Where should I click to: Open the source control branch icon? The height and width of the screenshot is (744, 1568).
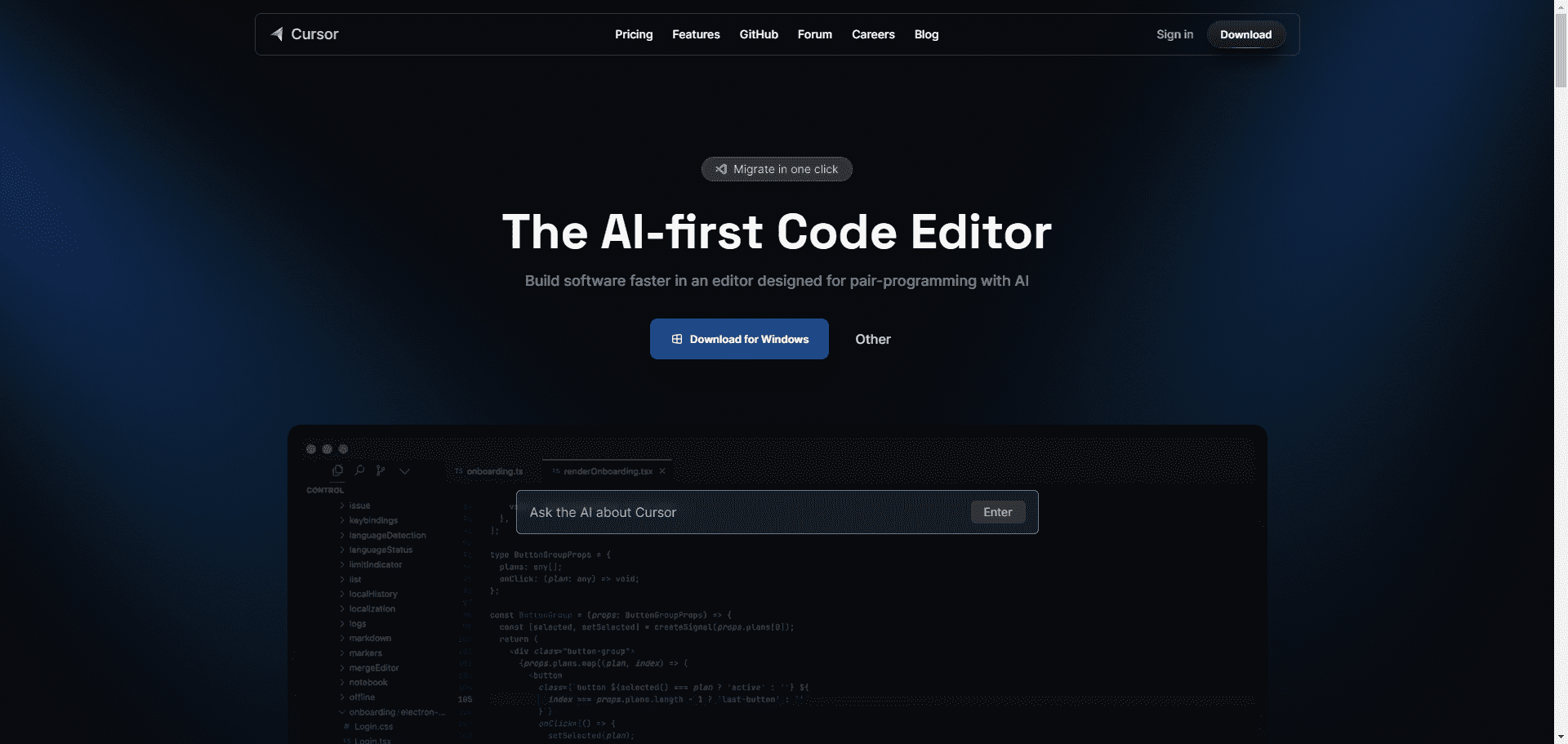coord(381,470)
